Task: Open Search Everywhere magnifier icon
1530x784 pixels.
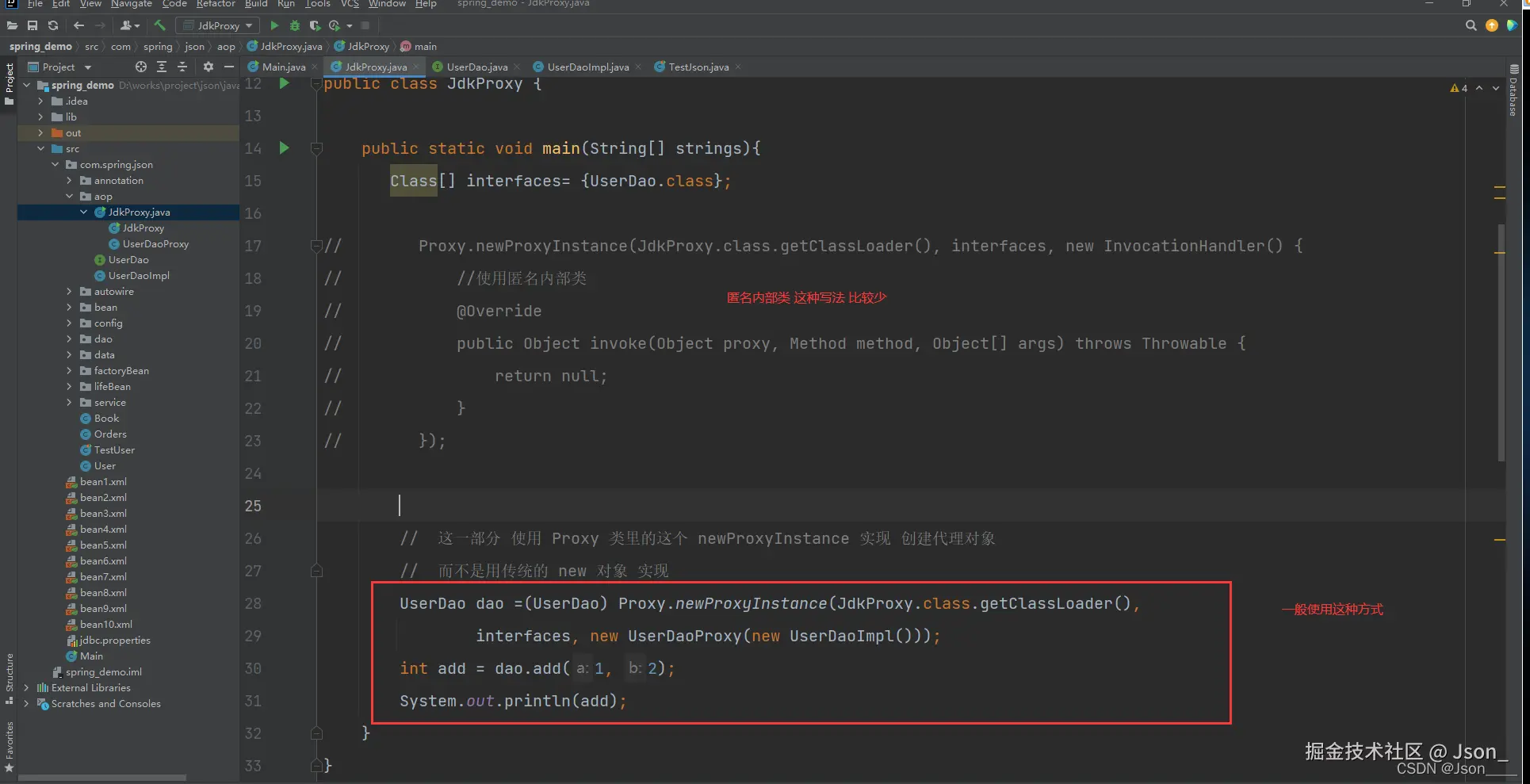Action: [1471, 25]
